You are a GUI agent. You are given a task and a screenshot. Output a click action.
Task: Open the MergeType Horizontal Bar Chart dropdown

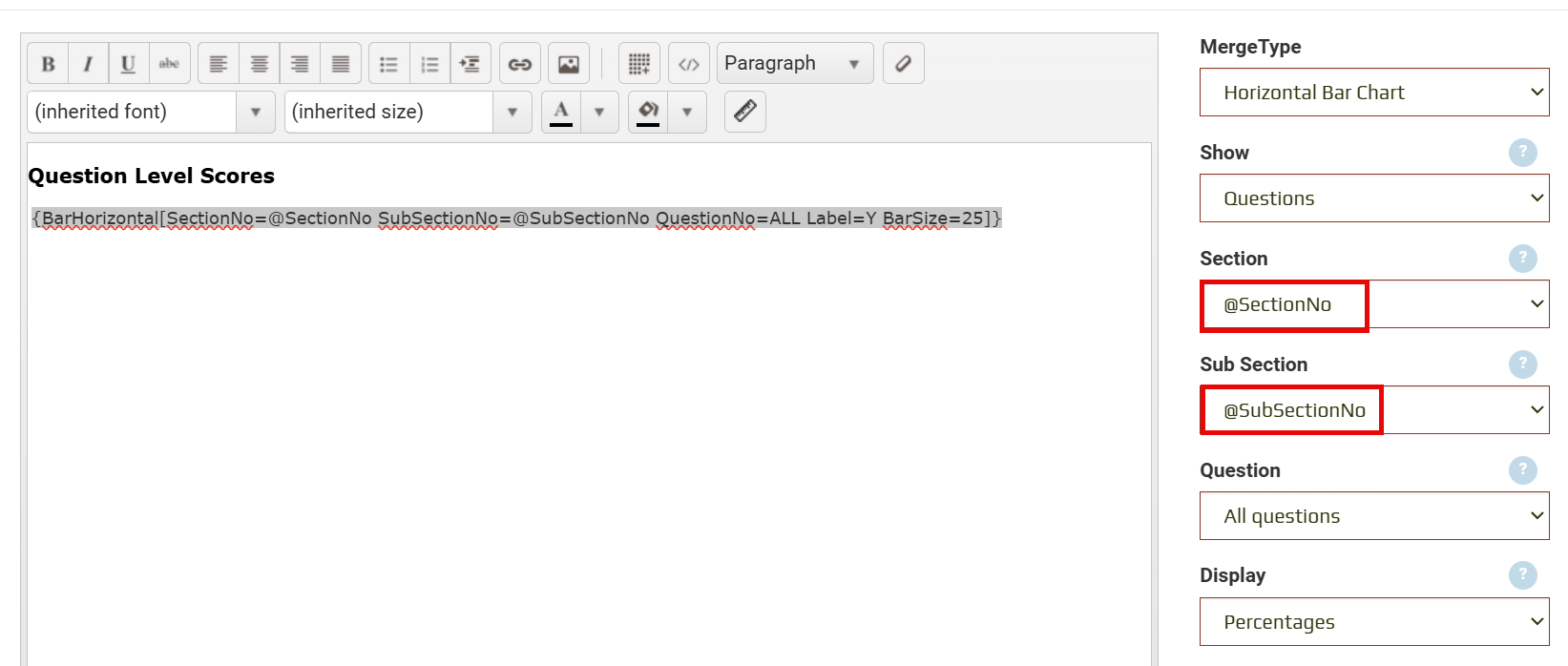point(1373,93)
